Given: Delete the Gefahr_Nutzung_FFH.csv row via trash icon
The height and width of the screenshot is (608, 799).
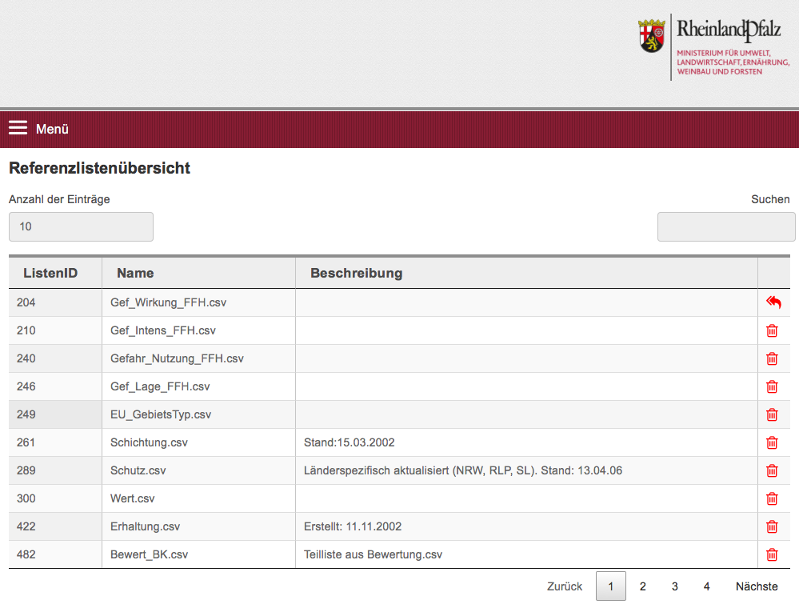Looking at the screenshot, I should pyautogui.click(x=772, y=359).
